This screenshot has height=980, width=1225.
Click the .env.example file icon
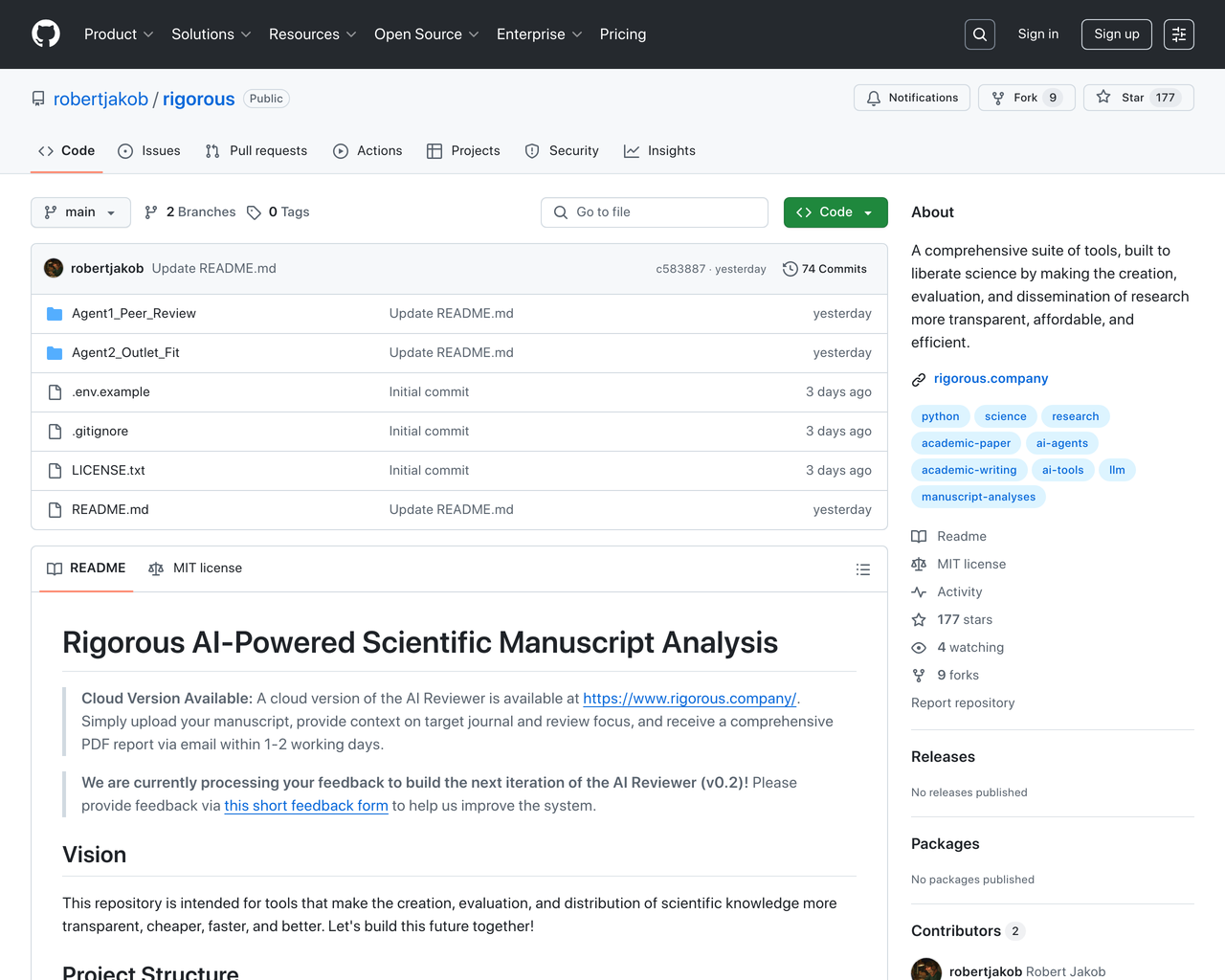click(55, 392)
